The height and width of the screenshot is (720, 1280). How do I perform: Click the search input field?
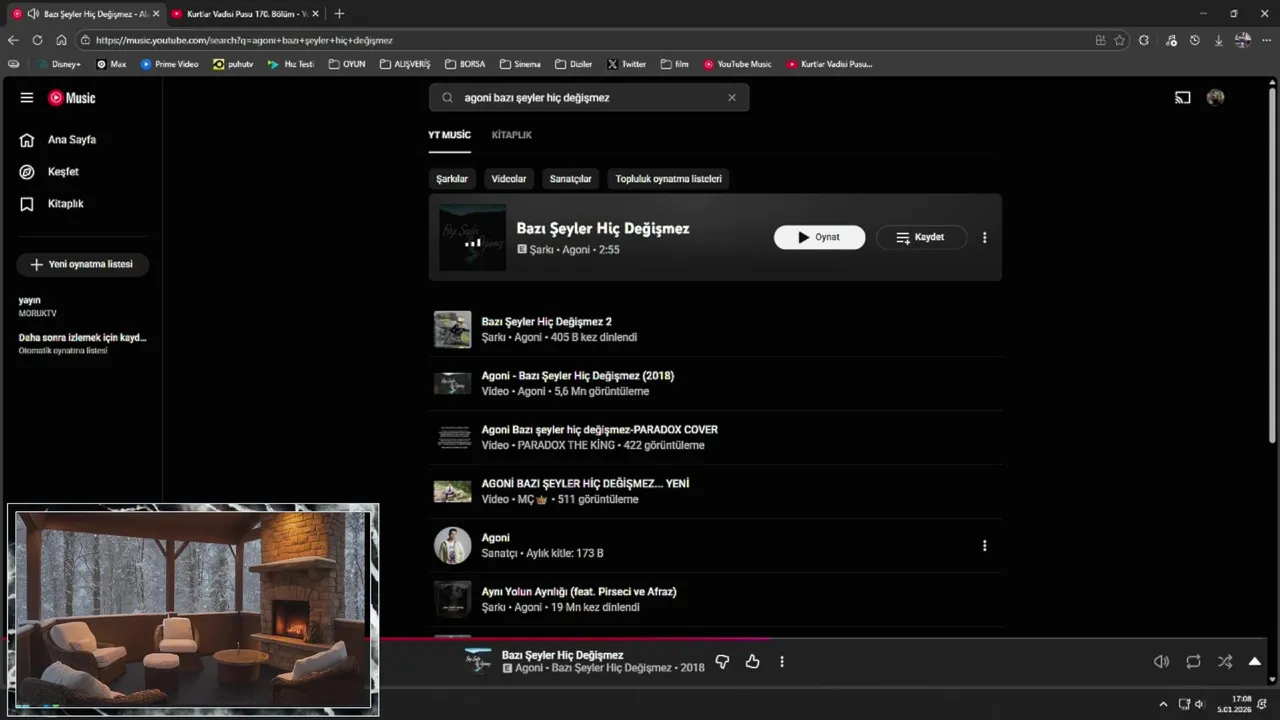tap(590, 98)
